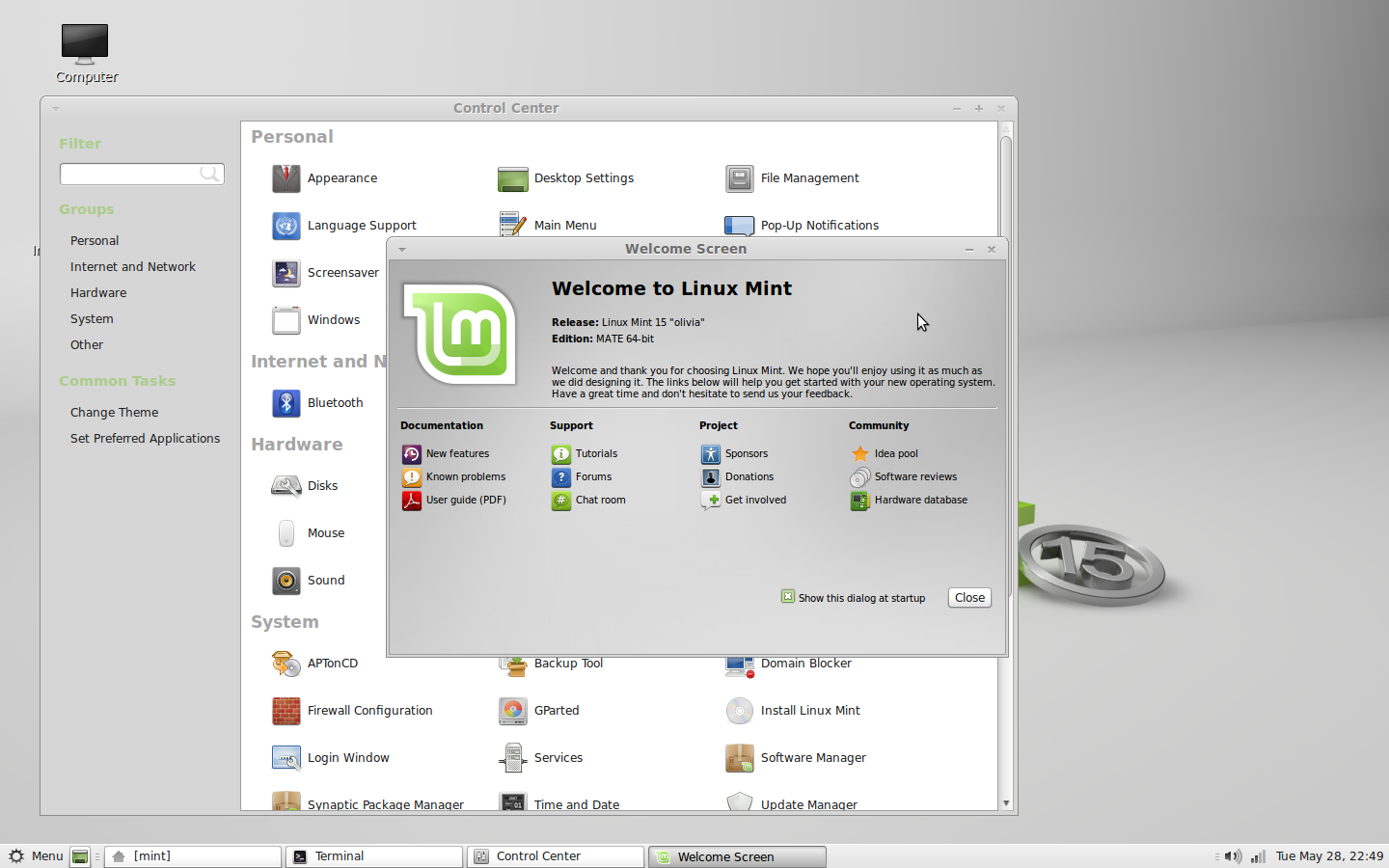Switch to Control Center taskbar button
This screenshot has width=1389, height=868.
[x=556, y=856]
